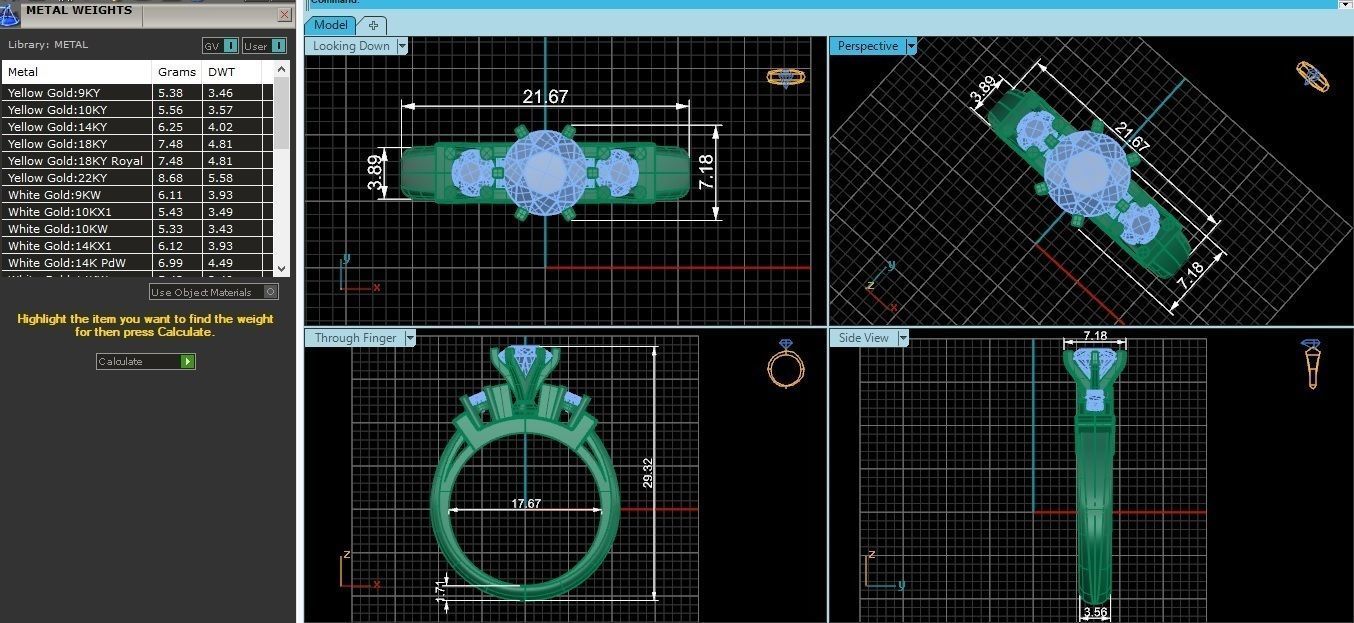Close the Metal Weights panel
Viewport: 1354px width, 623px height.
point(284,15)
